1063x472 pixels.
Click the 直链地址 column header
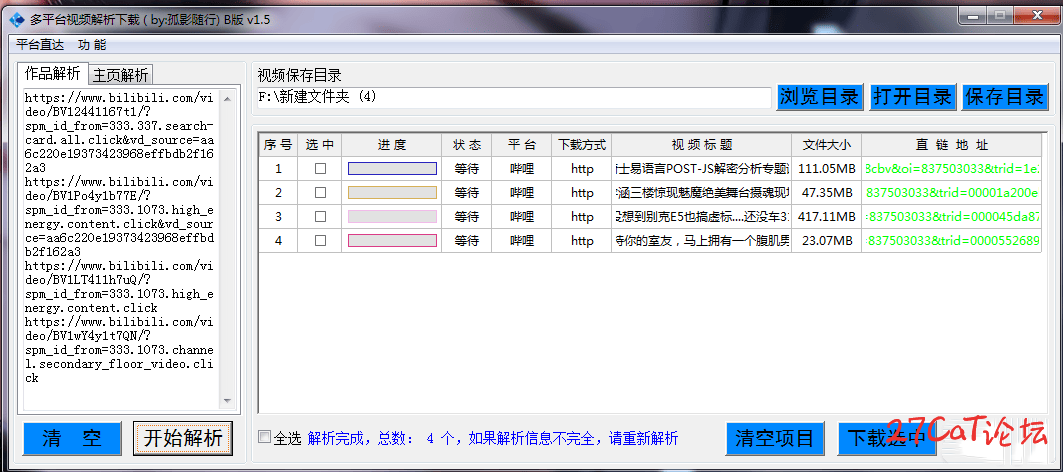click(951, 145)
